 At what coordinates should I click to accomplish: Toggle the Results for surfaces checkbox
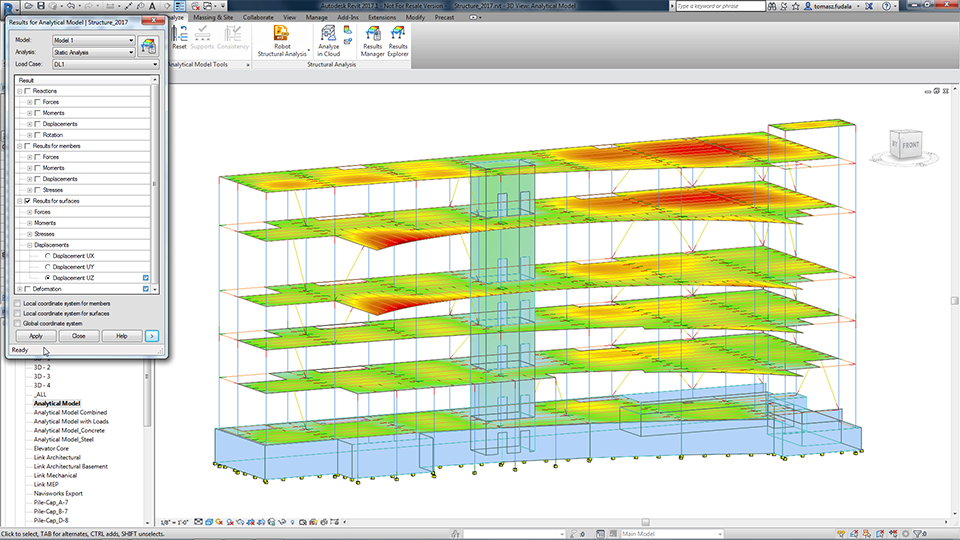click(28, 201)
